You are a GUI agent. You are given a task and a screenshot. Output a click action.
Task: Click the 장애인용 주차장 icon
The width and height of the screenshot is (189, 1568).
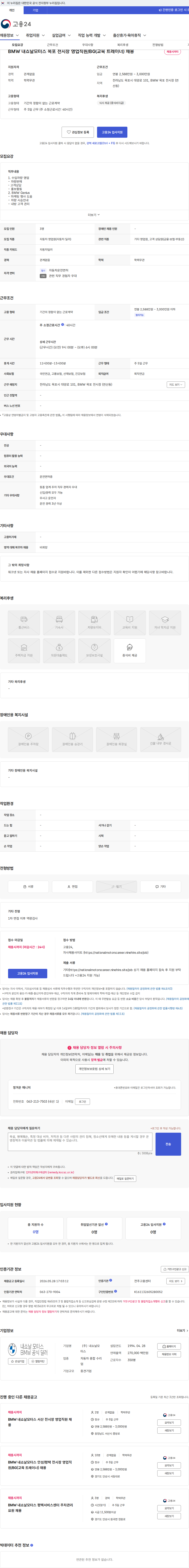tap(28, 740)
